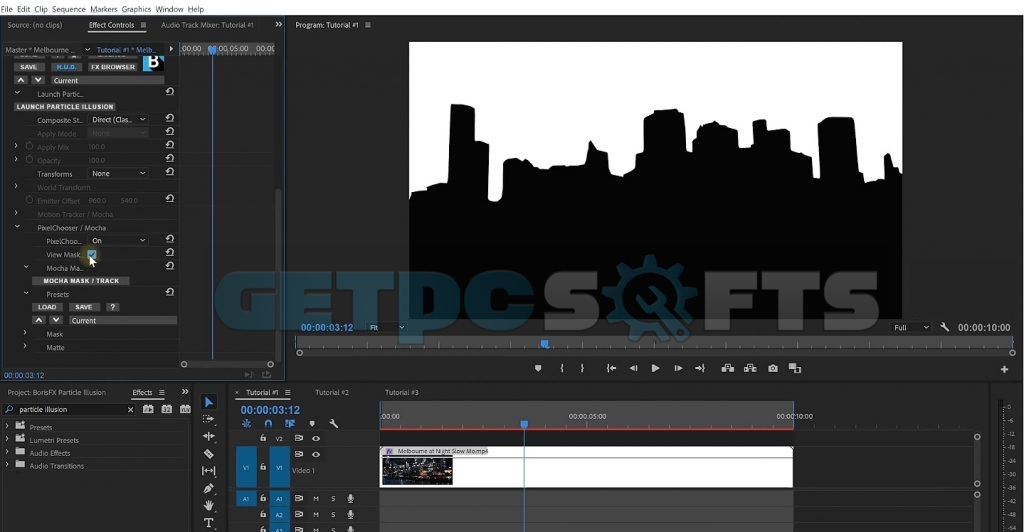
Task: Open the Button Editor plus icon
Action: pyautogui.click(x=1004, y=369)
